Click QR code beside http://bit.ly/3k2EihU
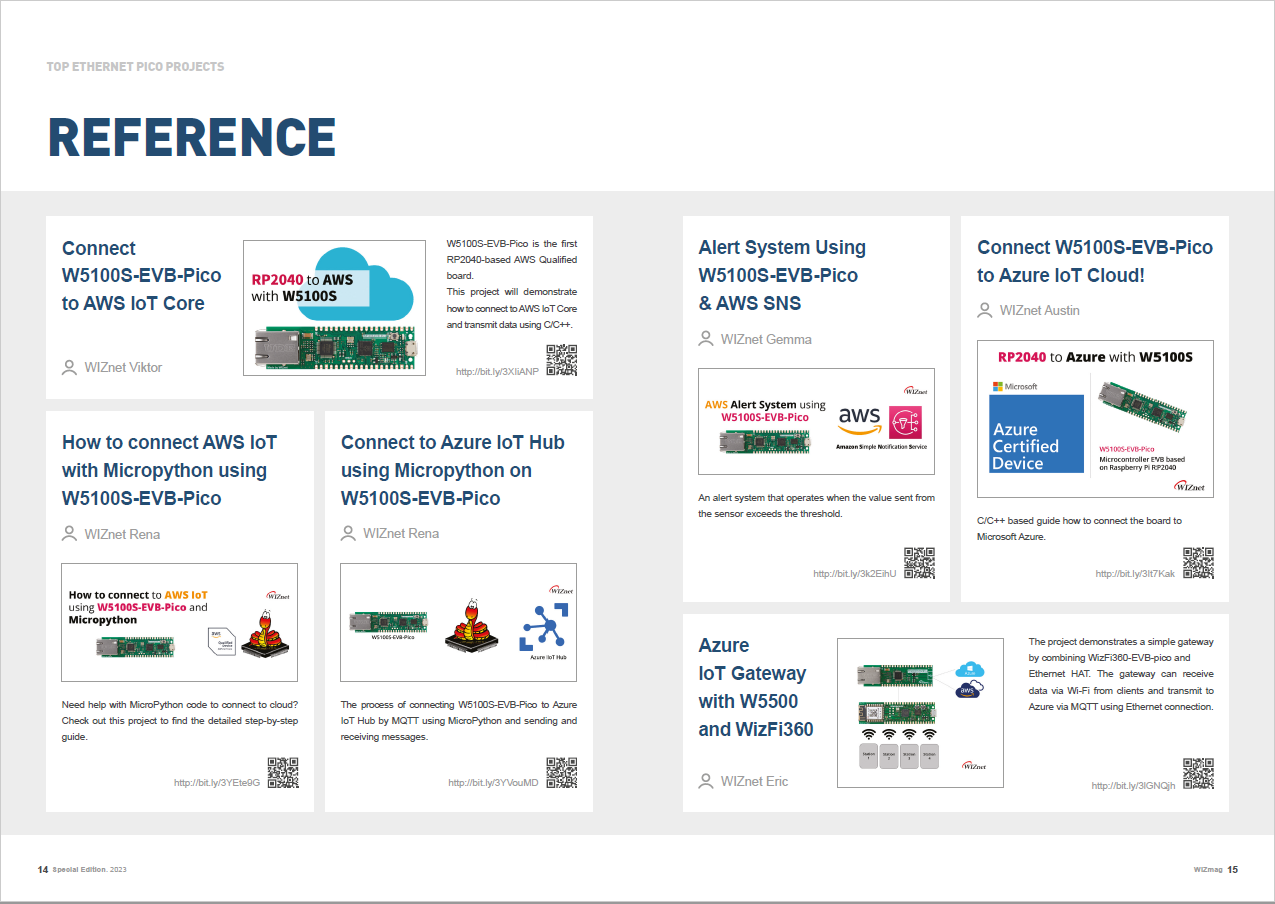The image size is (1275, 904). (919, 563)
